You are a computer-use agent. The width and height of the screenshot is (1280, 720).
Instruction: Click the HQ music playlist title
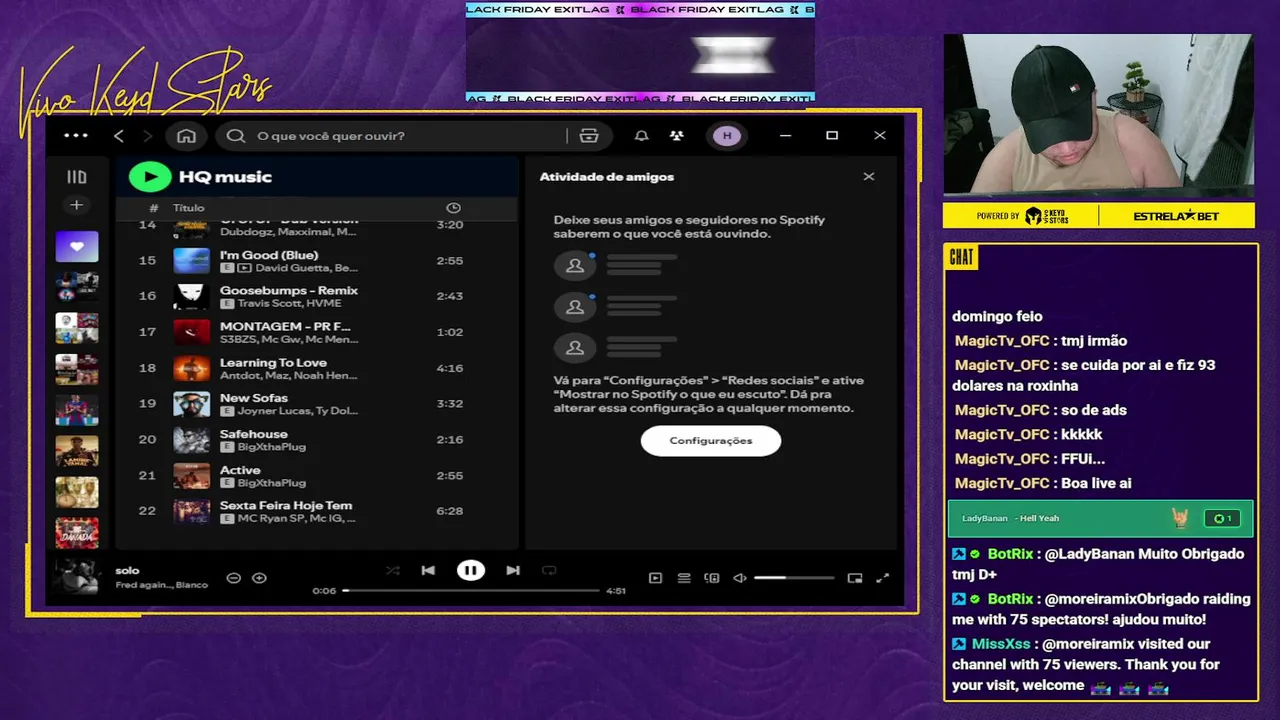[x=225, y=177]
